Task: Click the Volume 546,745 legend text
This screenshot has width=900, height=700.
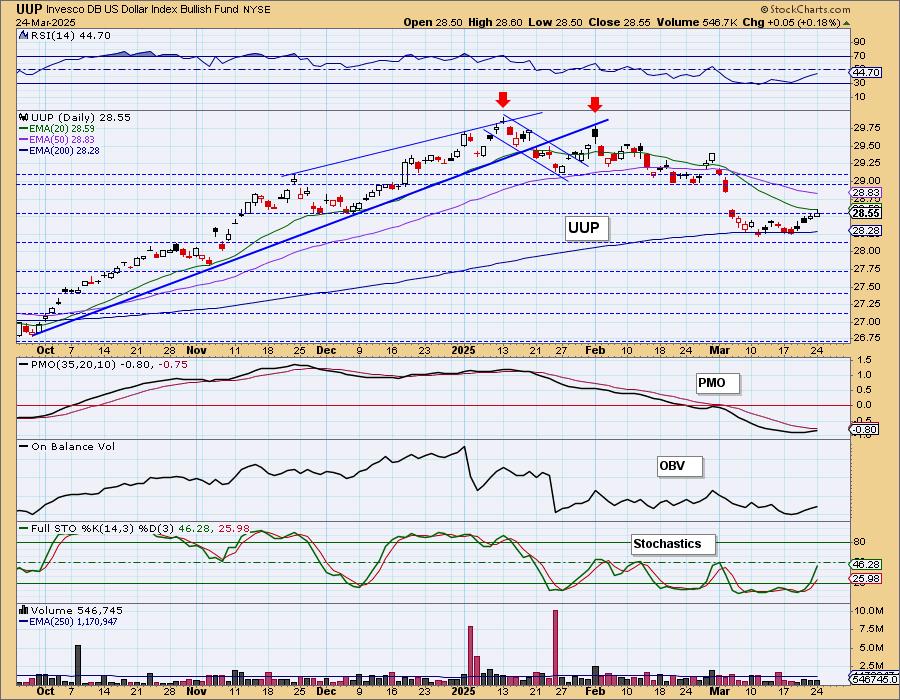Action: 76,610
